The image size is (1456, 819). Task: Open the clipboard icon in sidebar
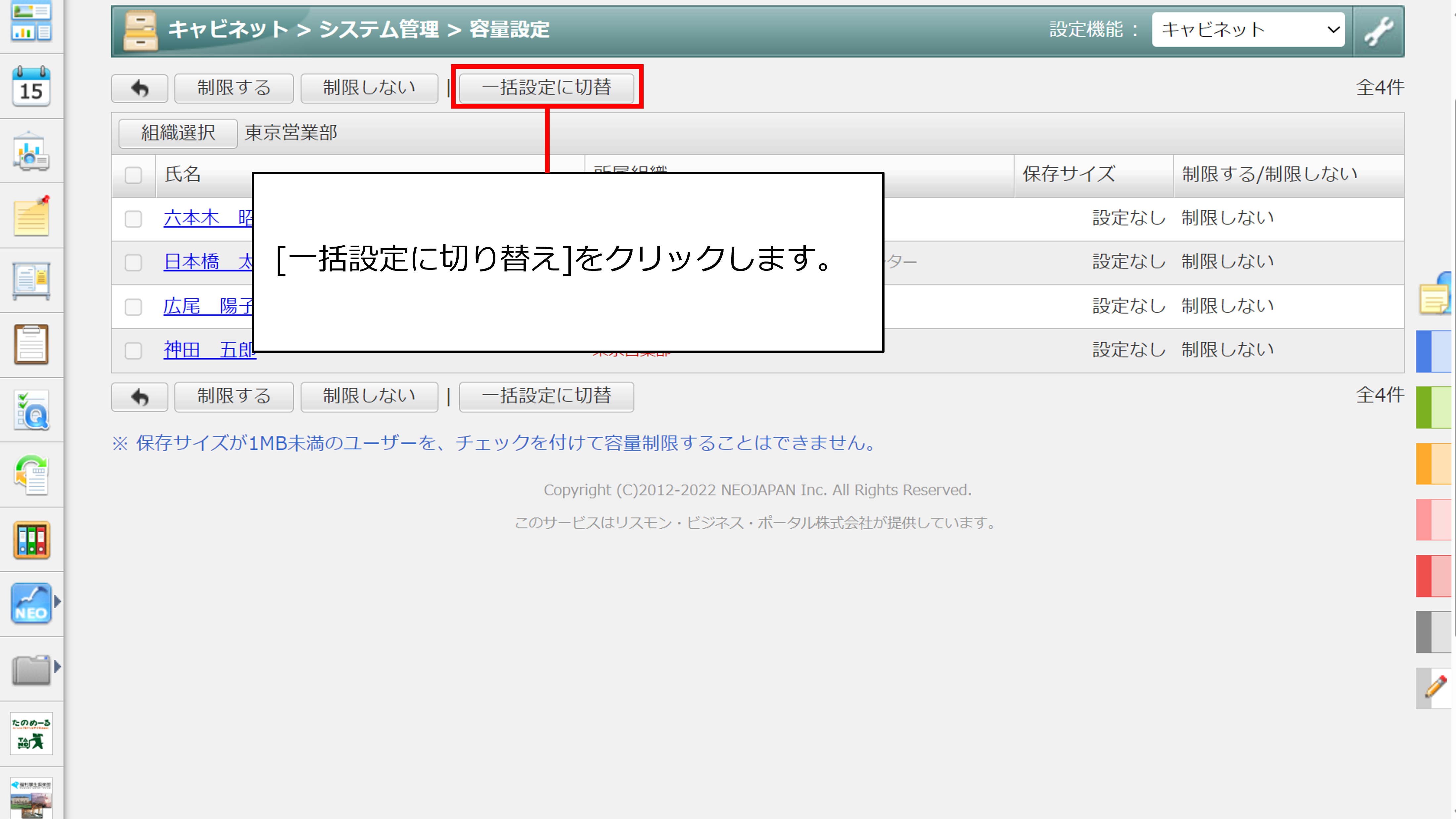point(31,345)
